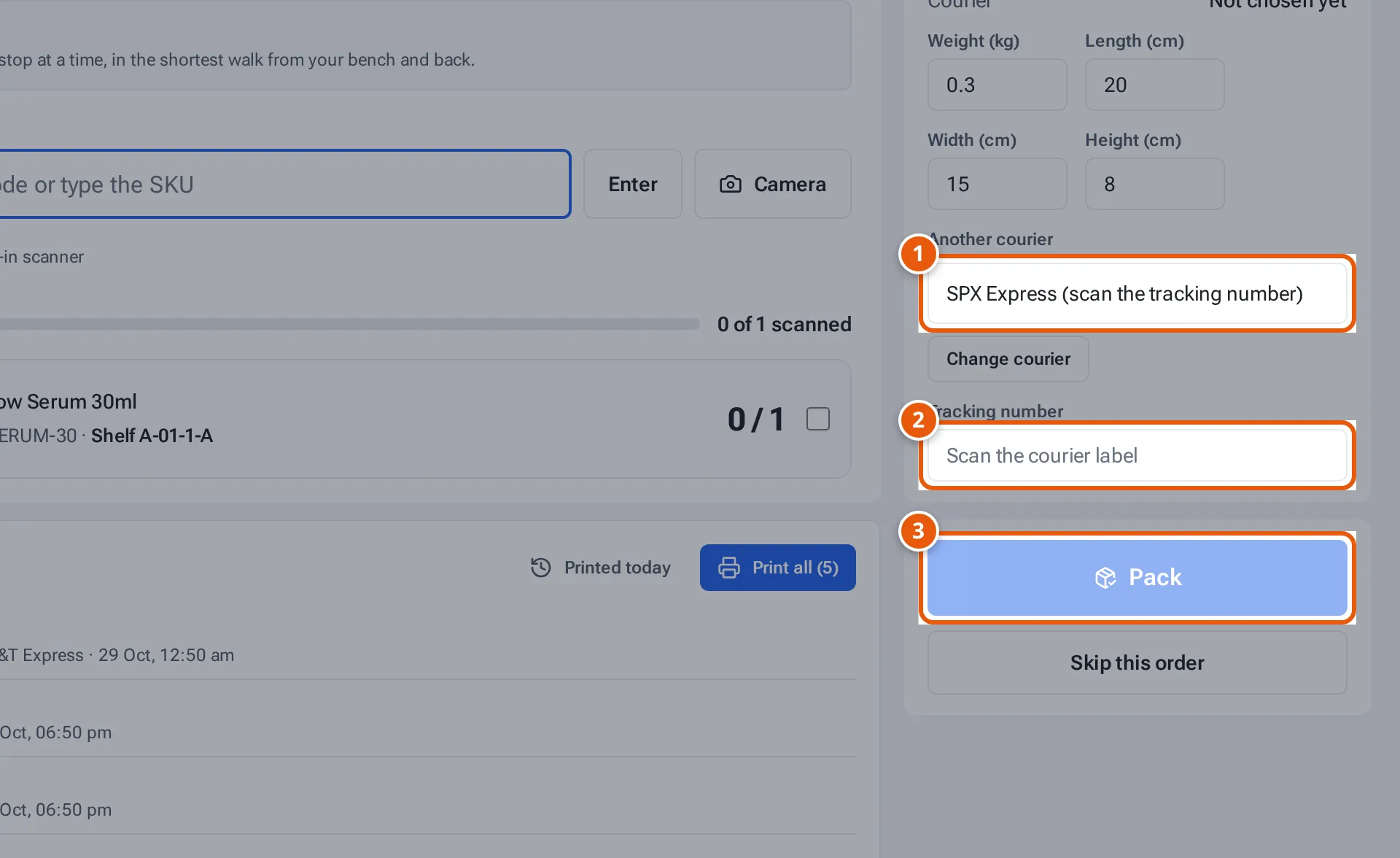Tick the Serum 30ml item checkbox
Image resolution: width=1400 pixels, height=858 pixels.
pyautogui.click(x=818, y=419)
